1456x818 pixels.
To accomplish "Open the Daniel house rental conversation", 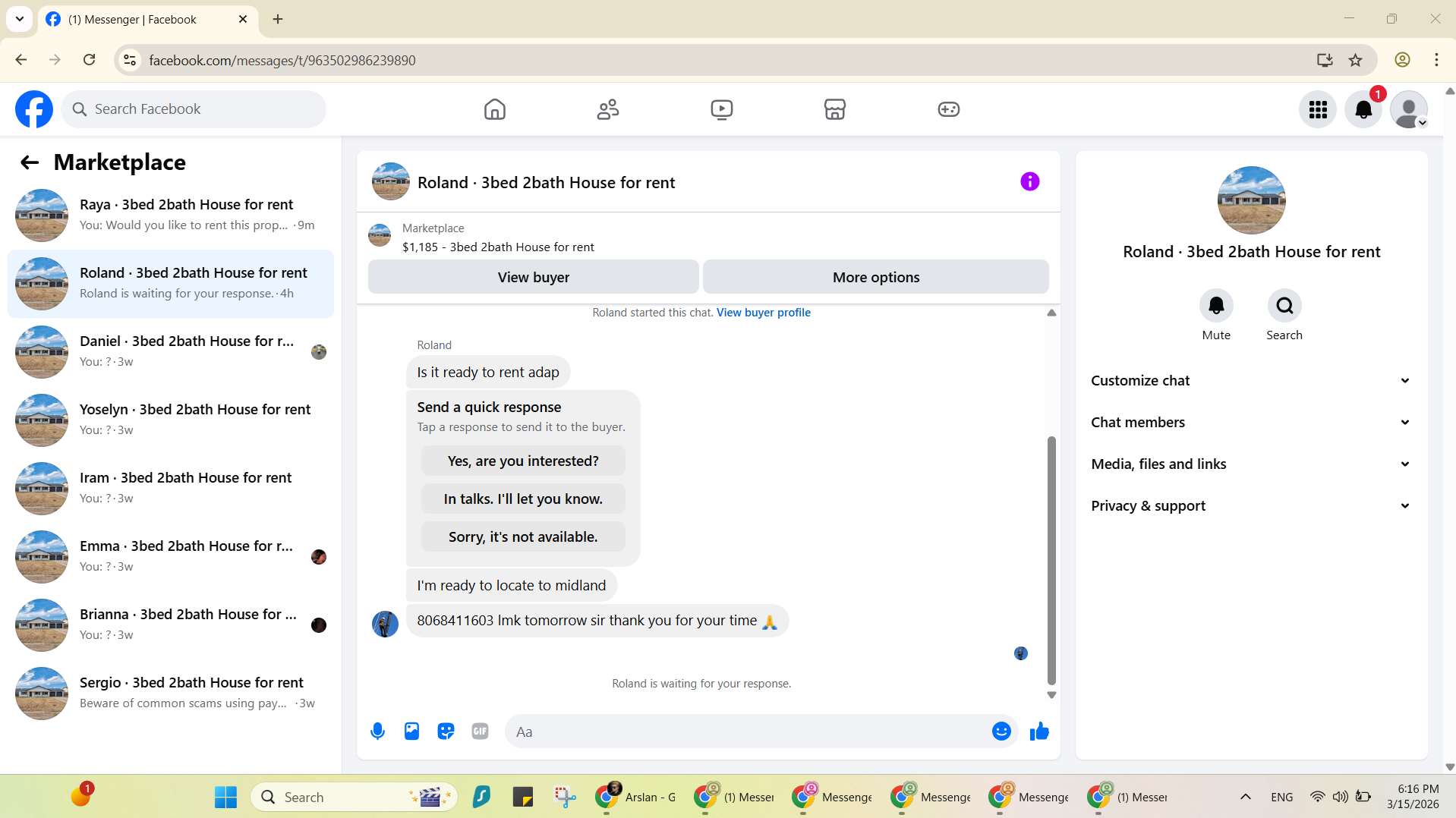I will (x=171, y=352).
